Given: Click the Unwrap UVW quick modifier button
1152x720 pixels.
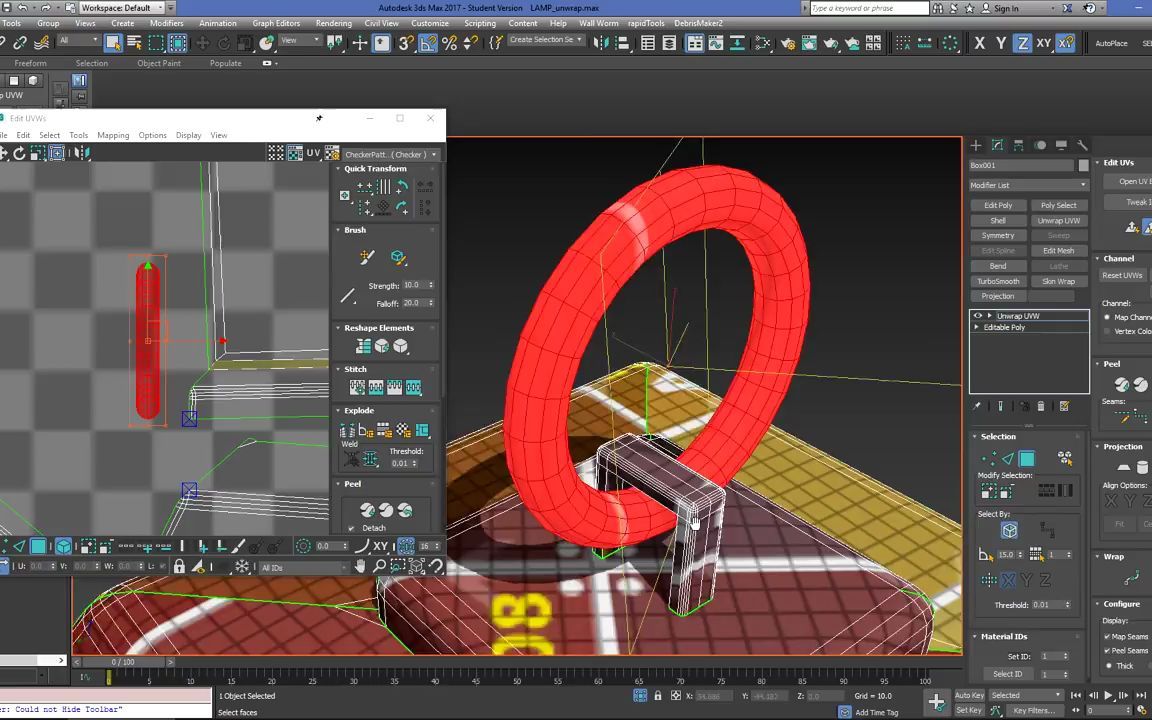Looking at the screenshot, I should tap(1059, 220).
